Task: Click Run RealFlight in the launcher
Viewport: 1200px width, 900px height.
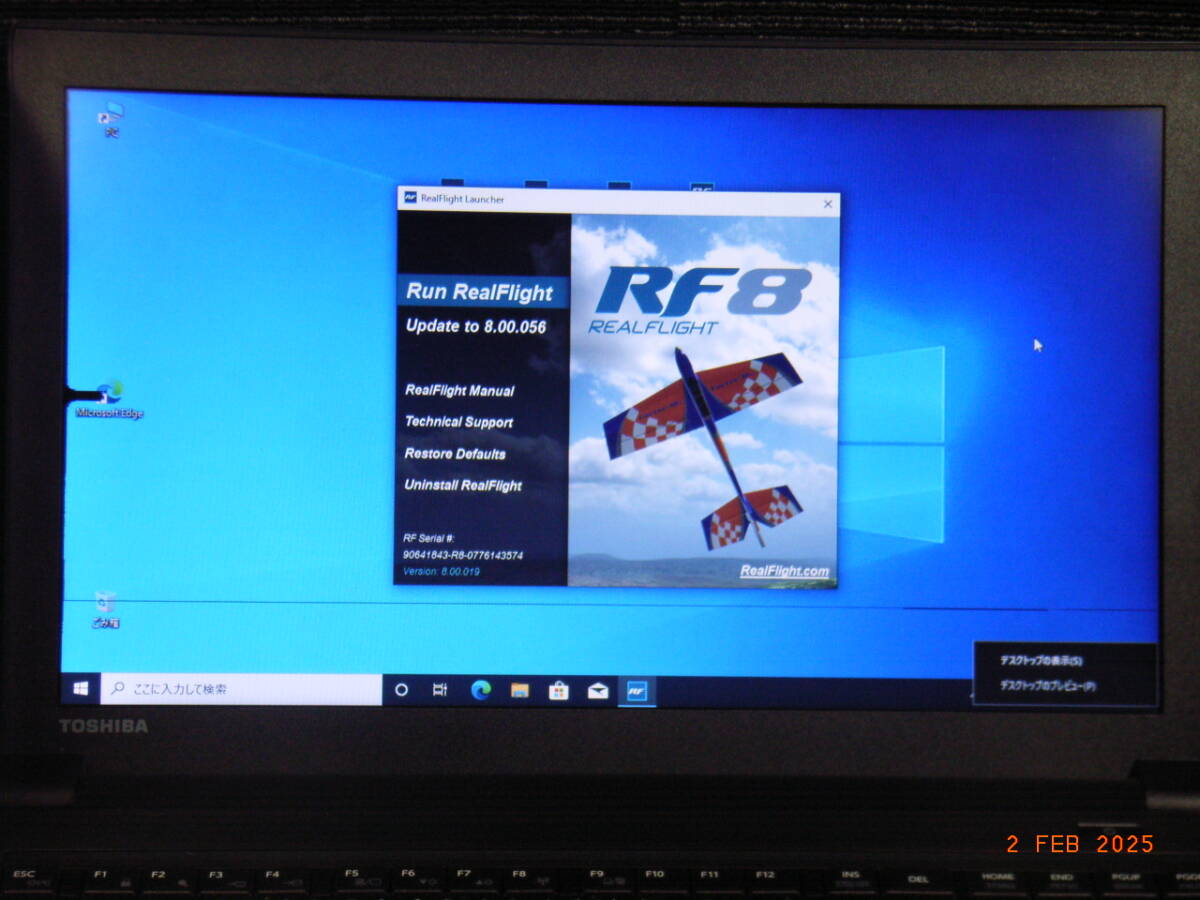Action: pyautogui.click(x=479, y=292)
